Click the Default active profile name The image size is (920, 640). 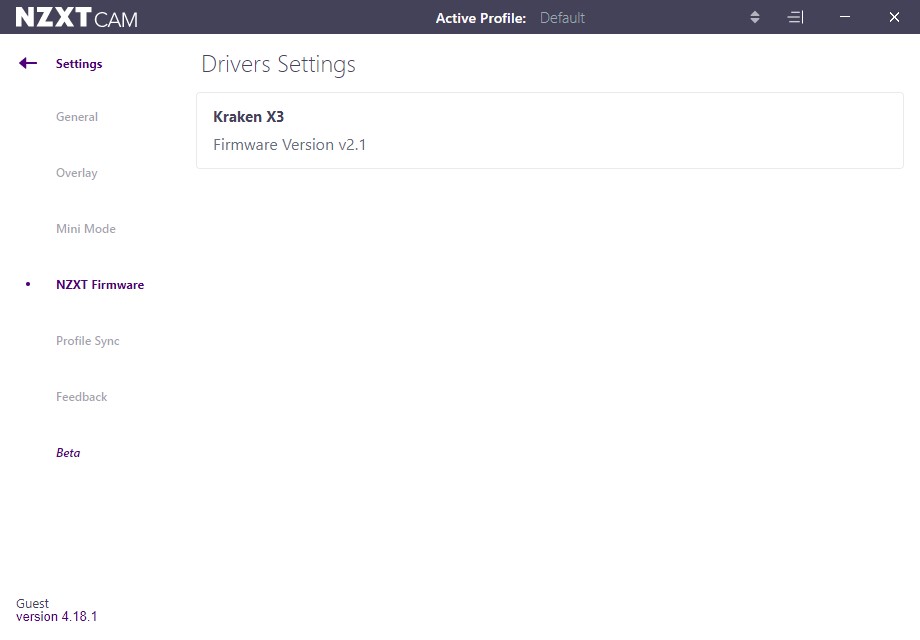point(562,18)
